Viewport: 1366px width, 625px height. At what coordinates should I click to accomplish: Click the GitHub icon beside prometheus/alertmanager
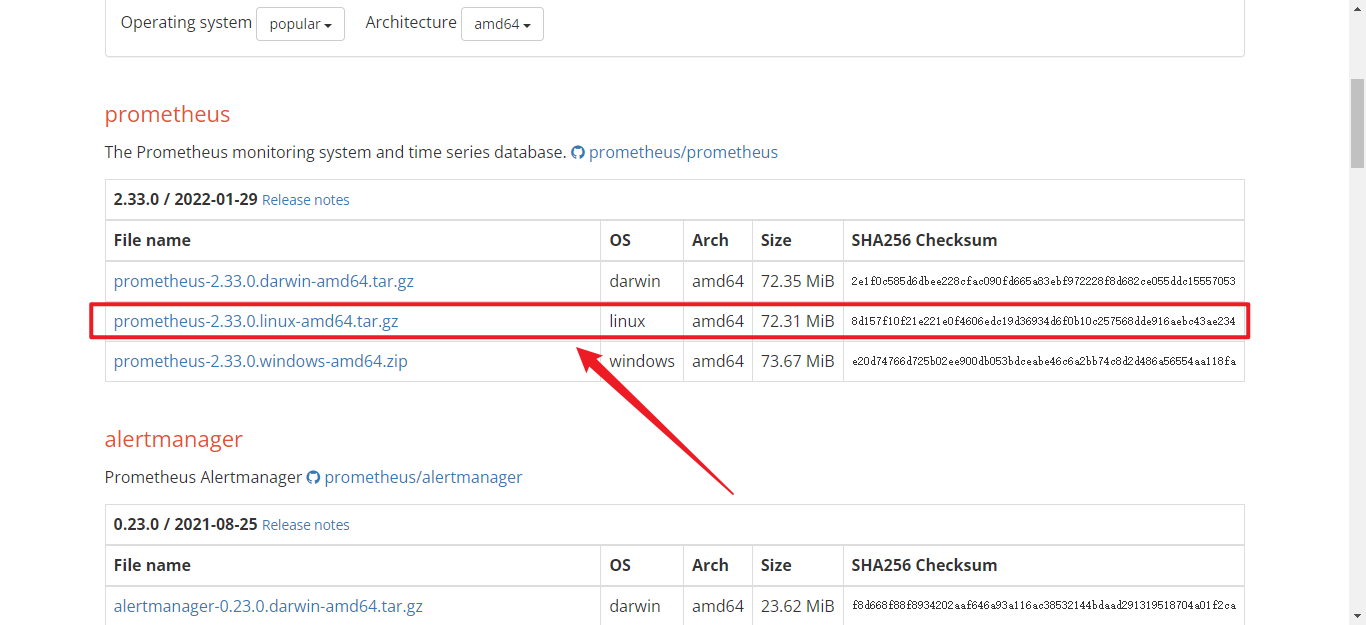tap(313, 478)
